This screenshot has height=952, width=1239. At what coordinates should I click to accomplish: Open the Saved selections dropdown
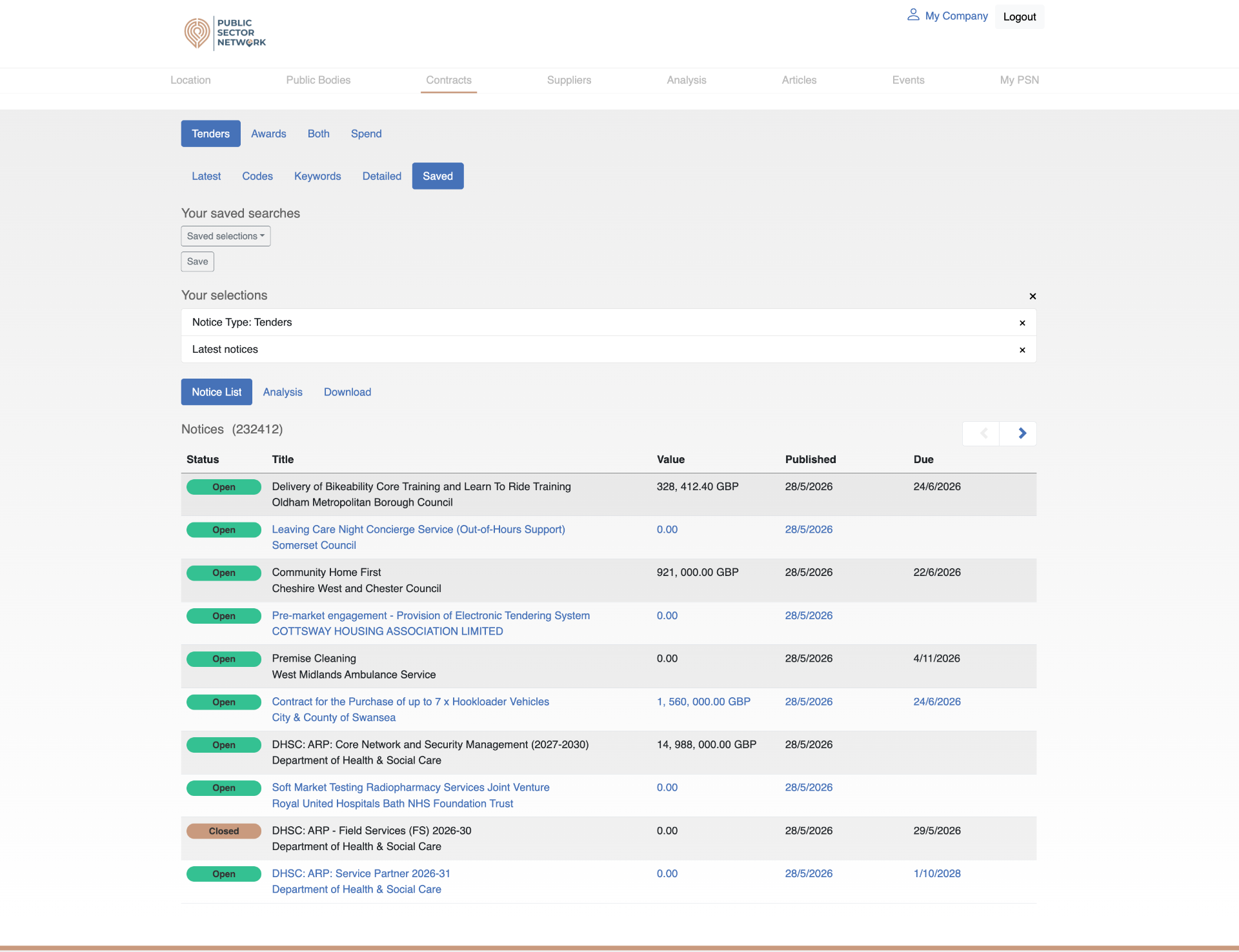pyautogui.click(x=226, y=236)
